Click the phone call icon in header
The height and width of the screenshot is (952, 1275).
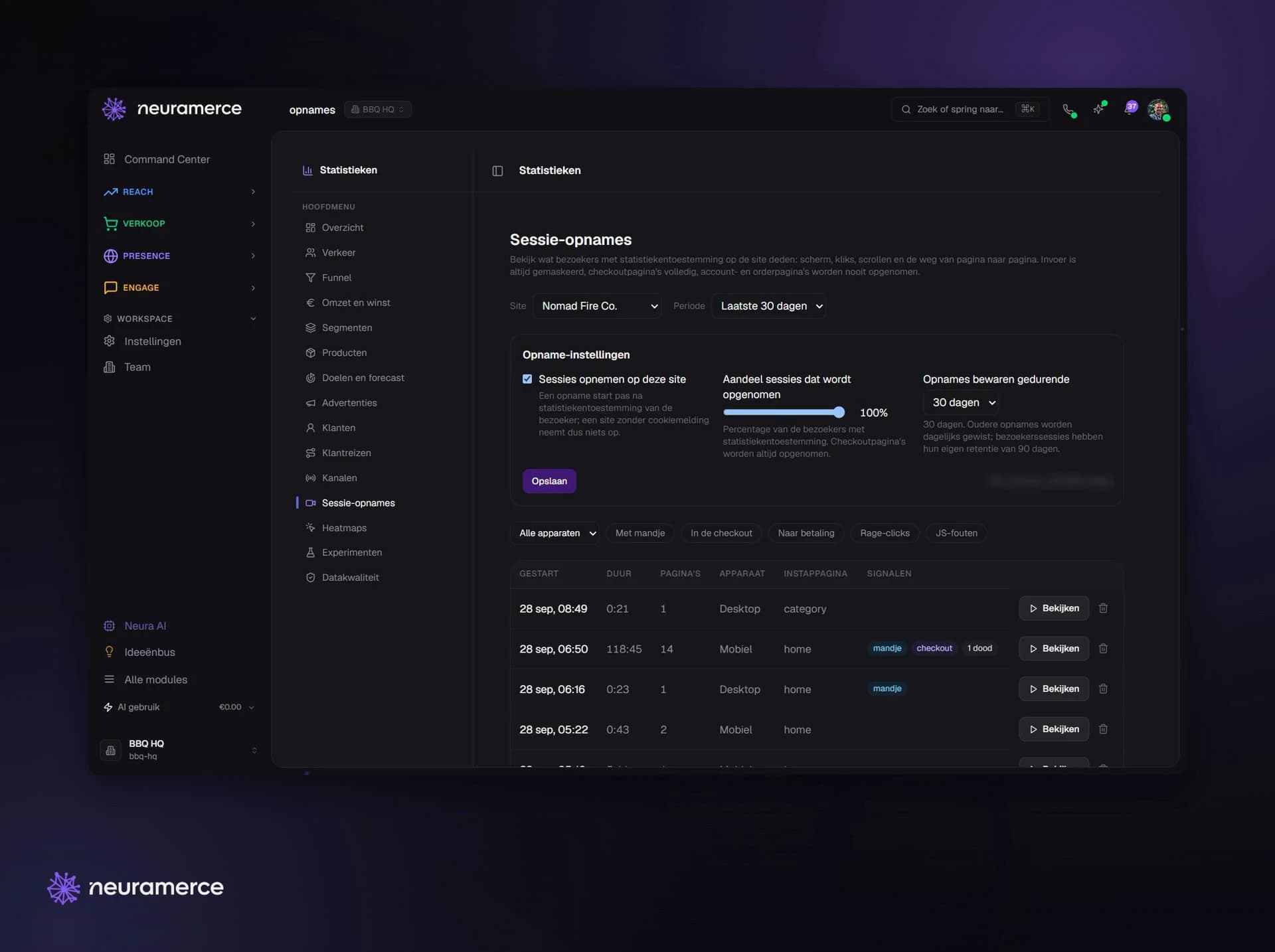click(x=1068, y=110)
